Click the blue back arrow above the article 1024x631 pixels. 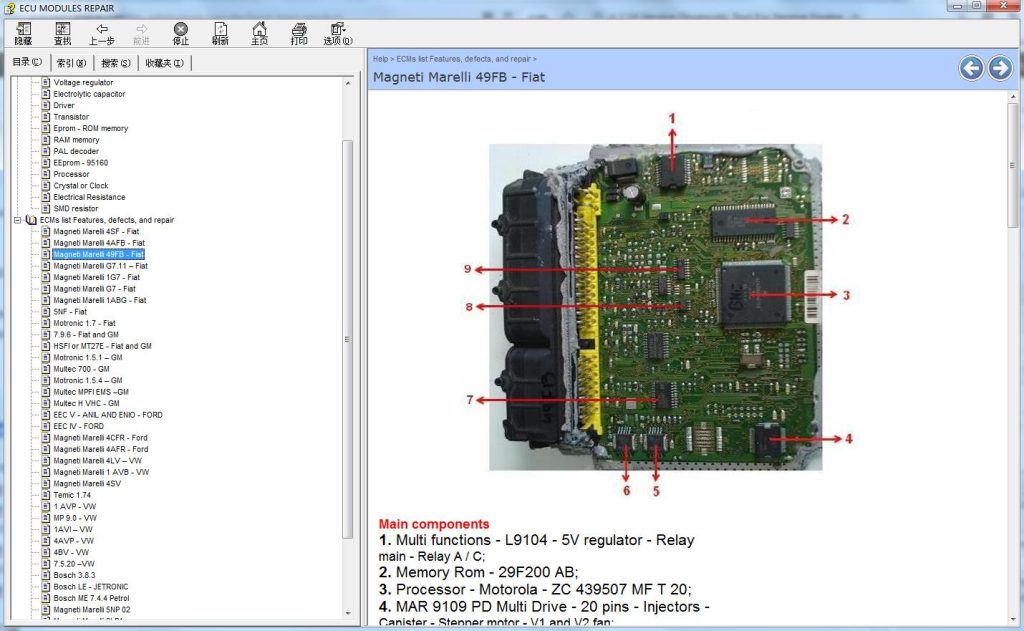point(970,68)
